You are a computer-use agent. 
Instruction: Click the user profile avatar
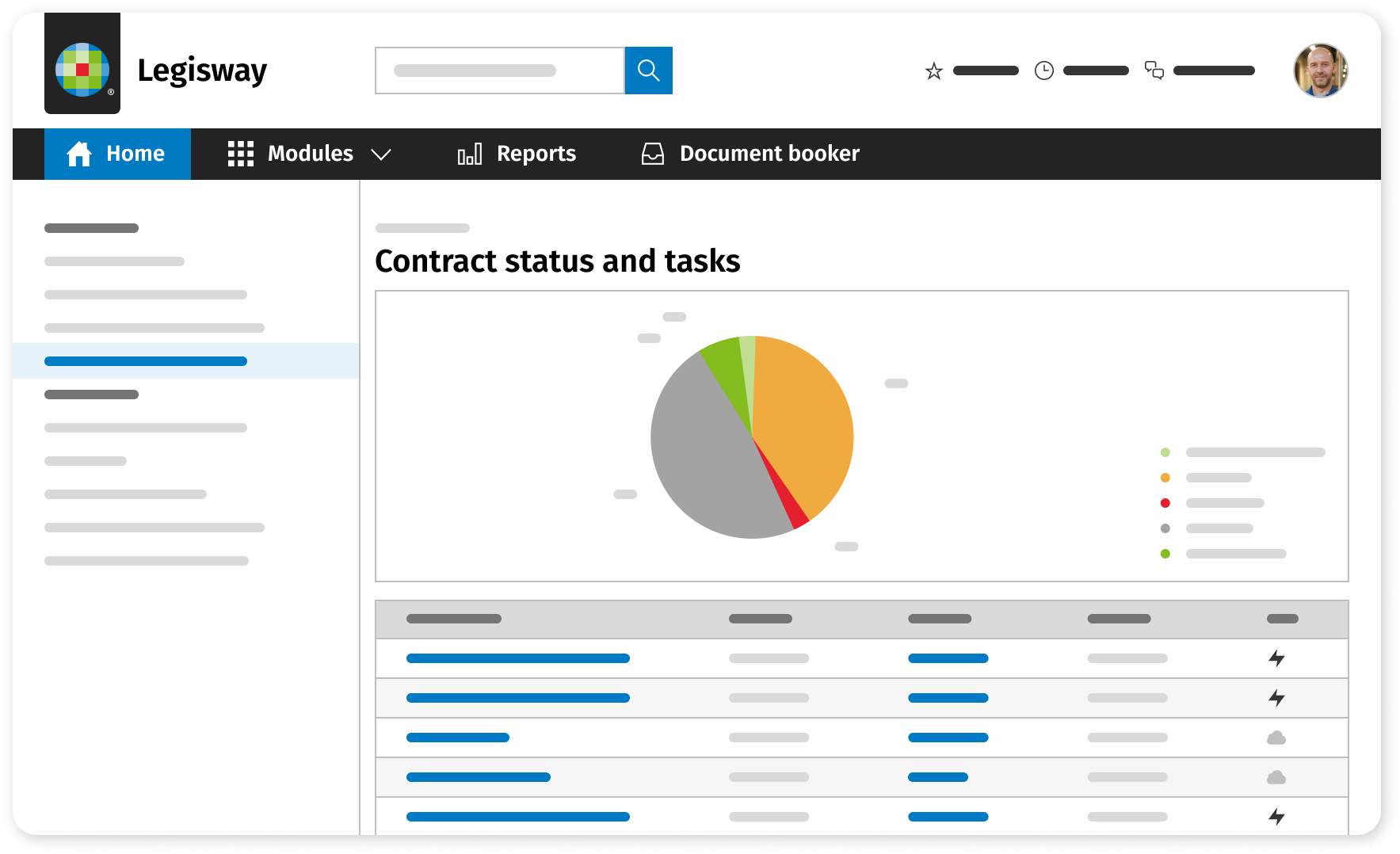coord(1320,71)
